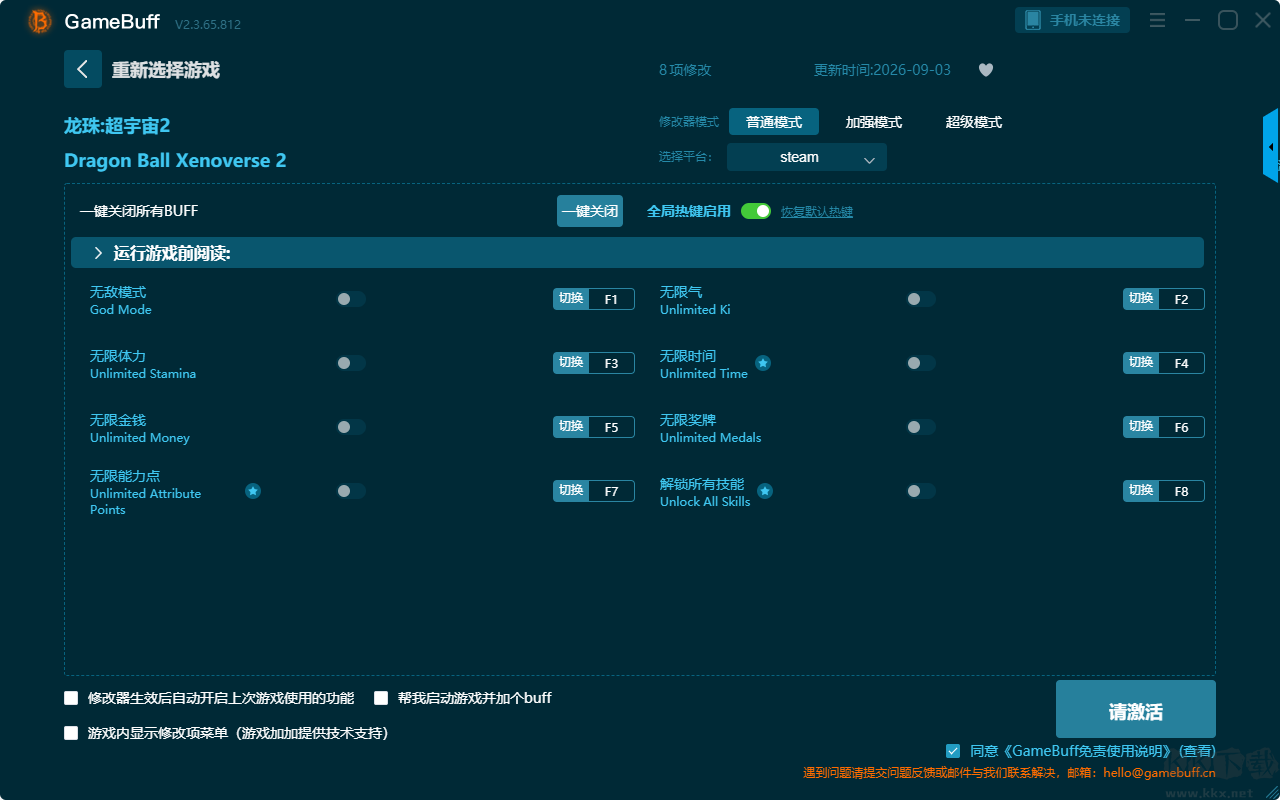The image size is (1280, 800).
Task: Click the 请激活 activate button
Action: click(1136, 710)
